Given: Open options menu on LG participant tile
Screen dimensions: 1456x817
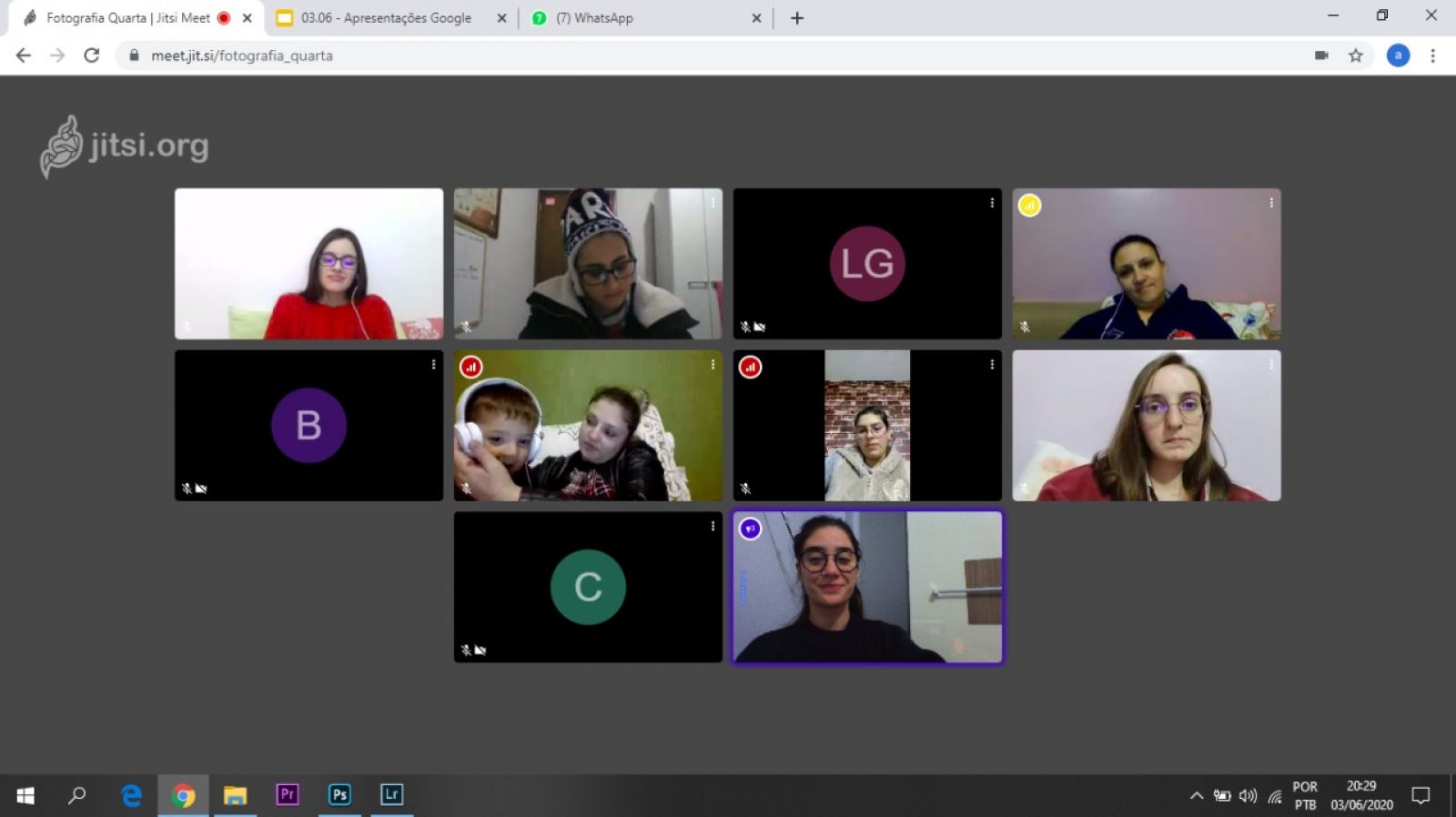Looking at the screenshot, I should point(992,203).
